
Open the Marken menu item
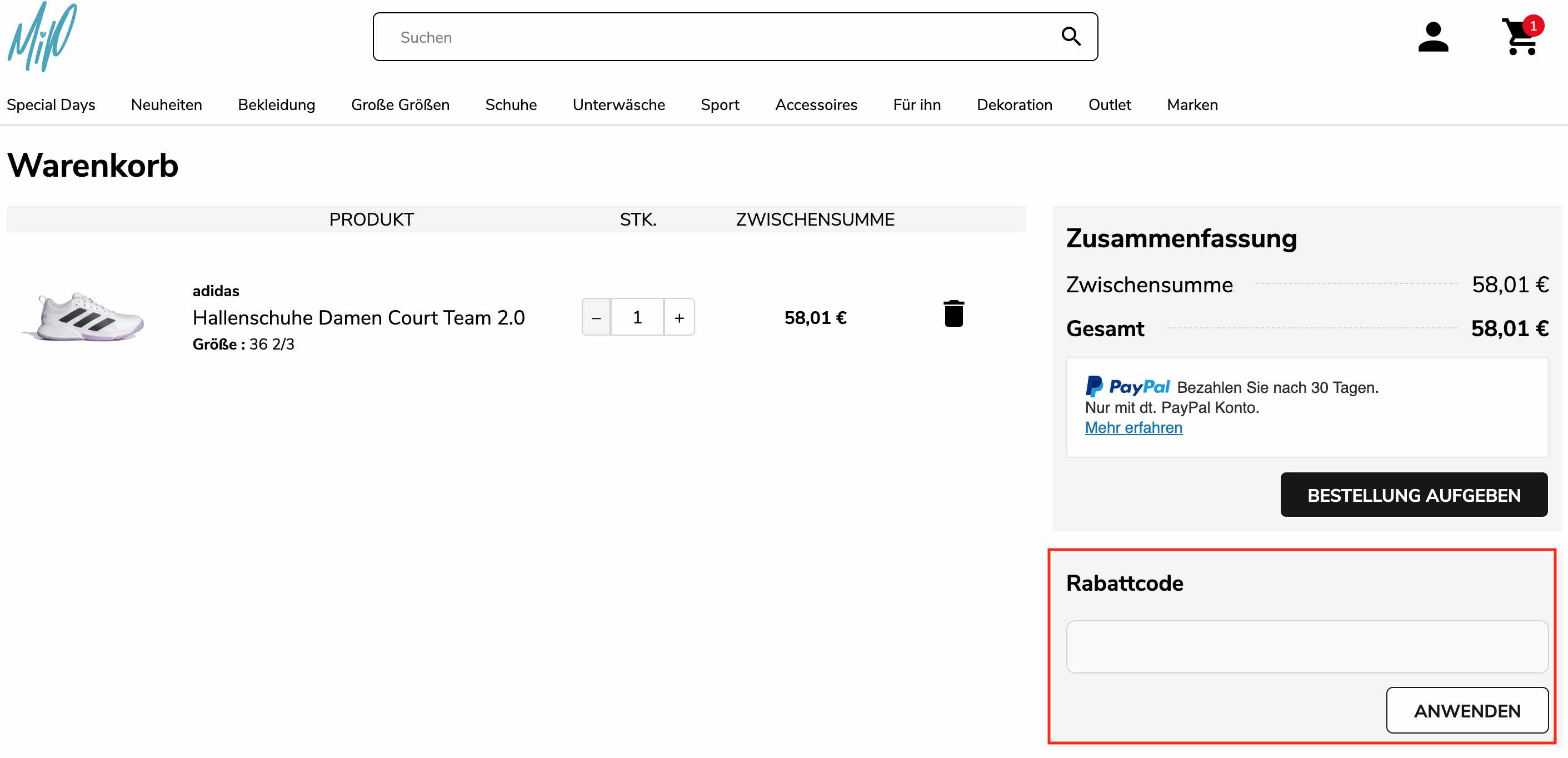coord(1192,104)
